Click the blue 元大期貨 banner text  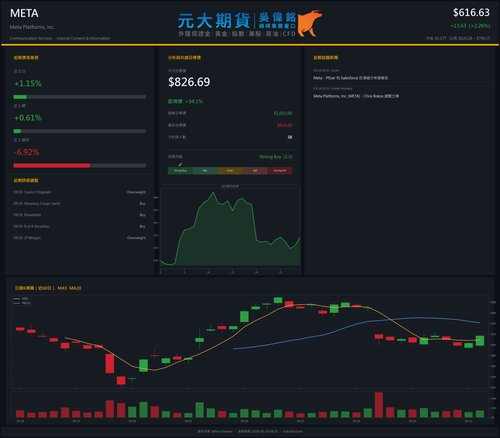[x=214, y=21]
